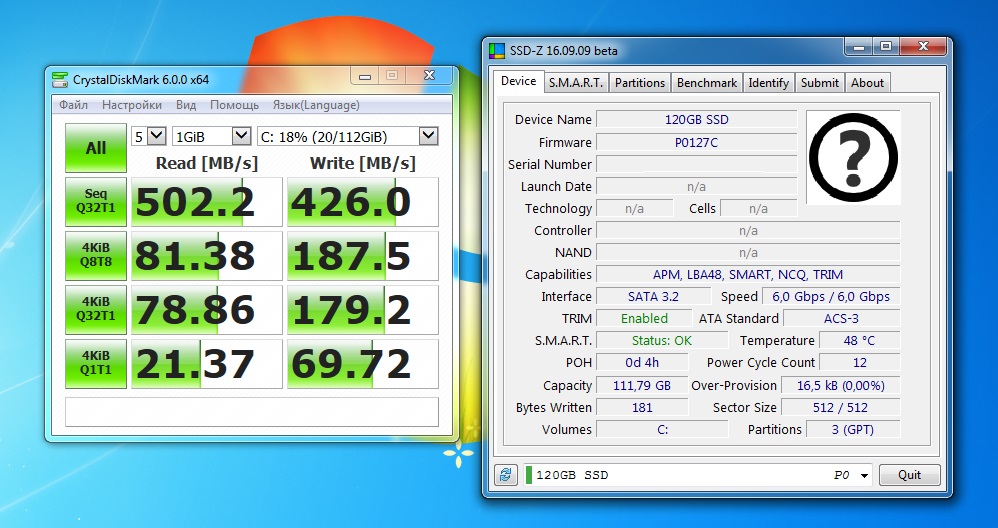Click the Seq write result 426.0

coord(363,202)
